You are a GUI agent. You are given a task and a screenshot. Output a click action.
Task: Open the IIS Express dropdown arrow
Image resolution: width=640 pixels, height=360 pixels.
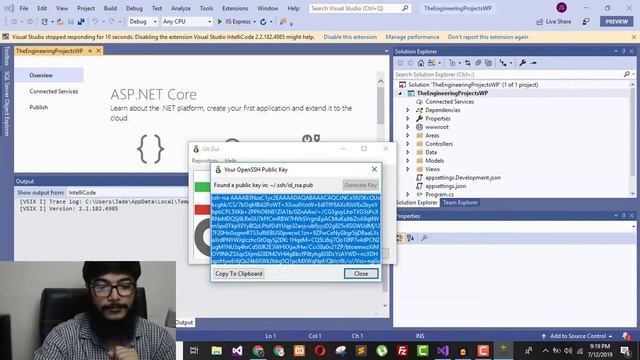pyautogui.click(x=255, y=22)
